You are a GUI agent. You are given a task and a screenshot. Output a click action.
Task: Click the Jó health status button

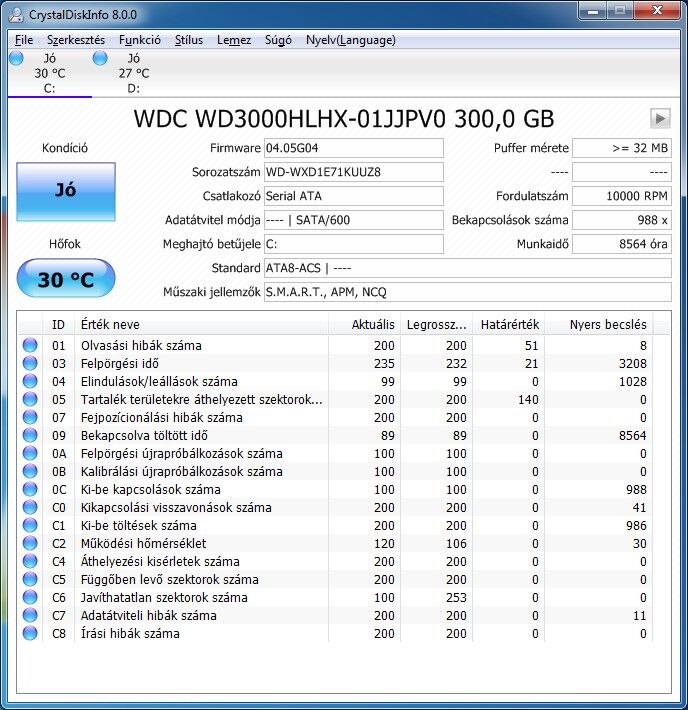66,192
